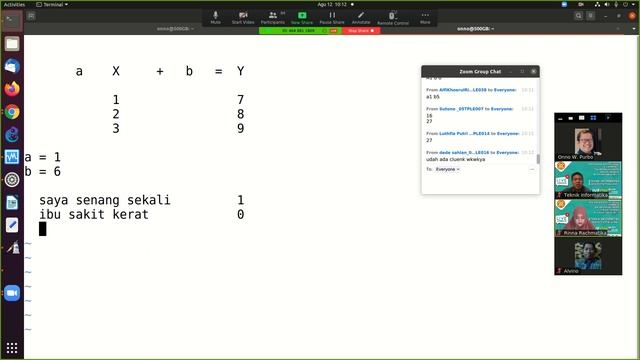Viewport: 640px width, 360px height.
Task: Open Zoom from the Ubuntu dock
Action: tap(12, 293)
